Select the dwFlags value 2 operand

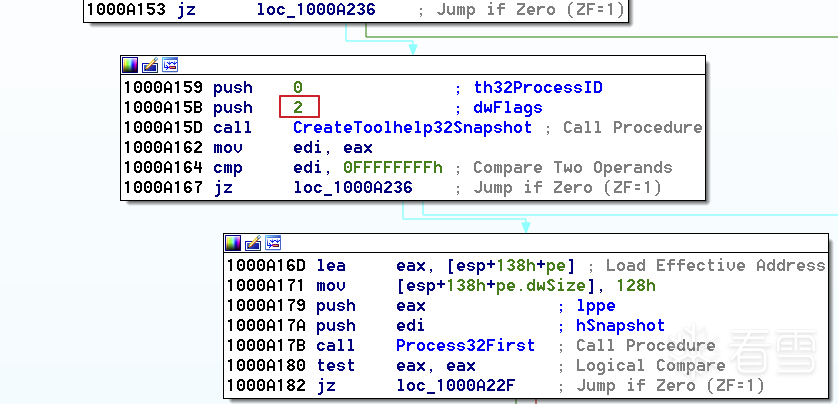pos(299,107)
